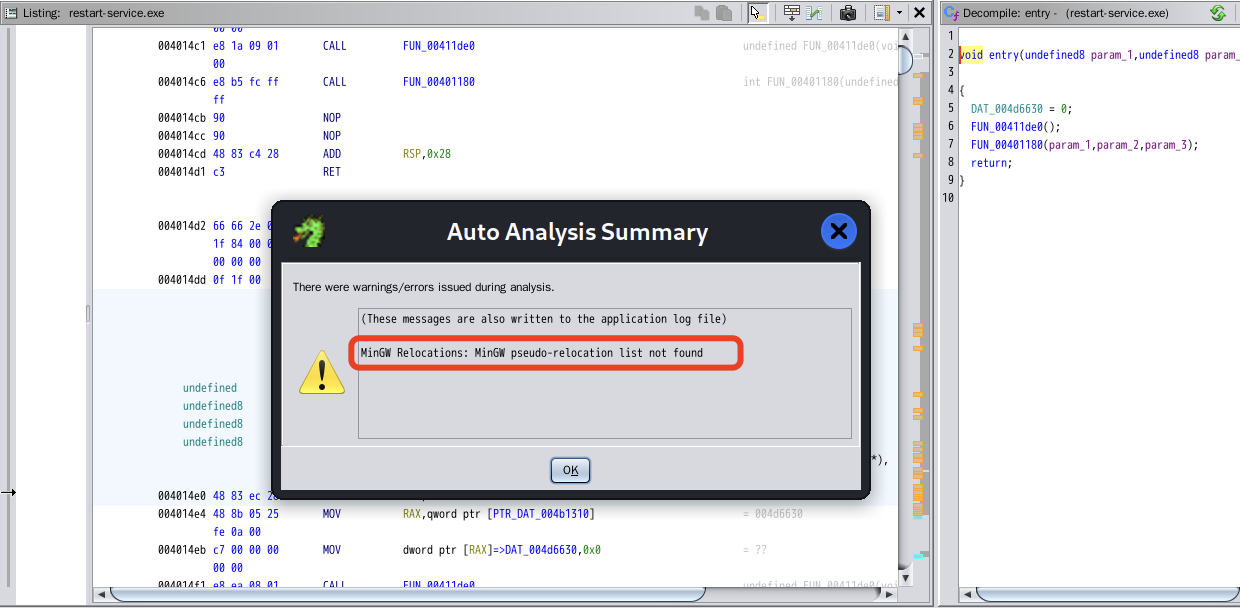Click the Listing horizontal scrollbar
Image resolution: width=1240 pixels, height=608 pixels.
pyautogui.click(x=500, y=595)
